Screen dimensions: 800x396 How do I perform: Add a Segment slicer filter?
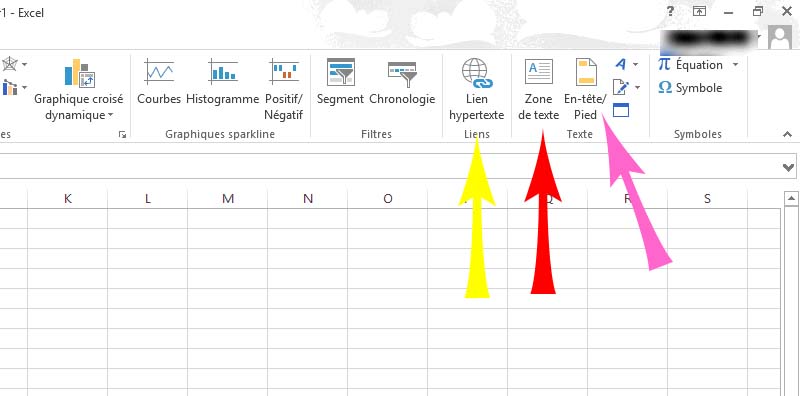(340, 82)
